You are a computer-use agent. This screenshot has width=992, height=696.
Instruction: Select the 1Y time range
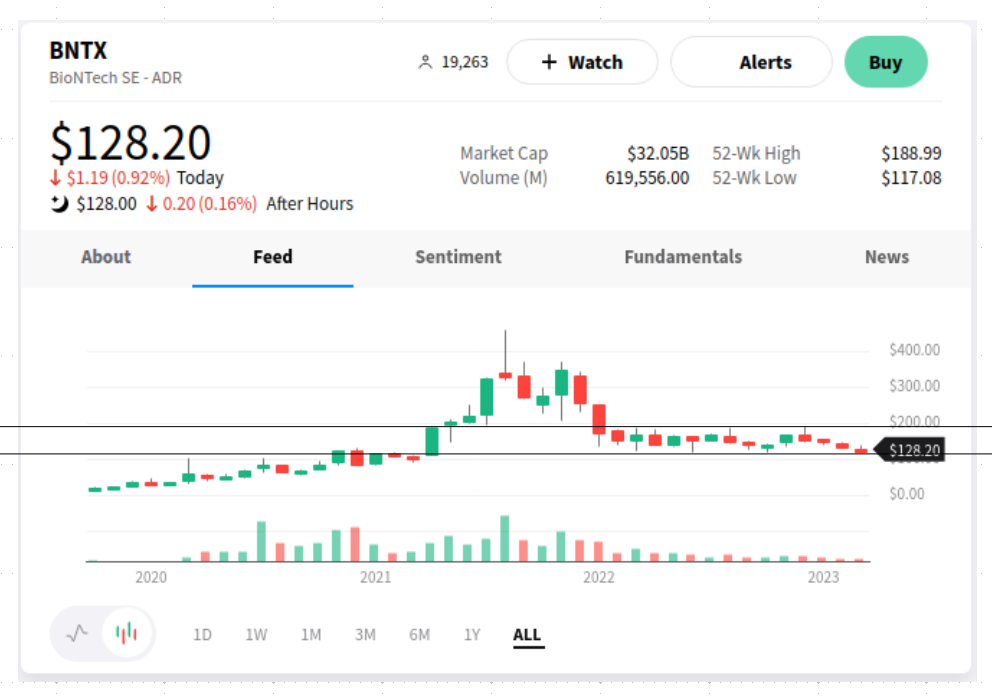[x=472, y=635]
